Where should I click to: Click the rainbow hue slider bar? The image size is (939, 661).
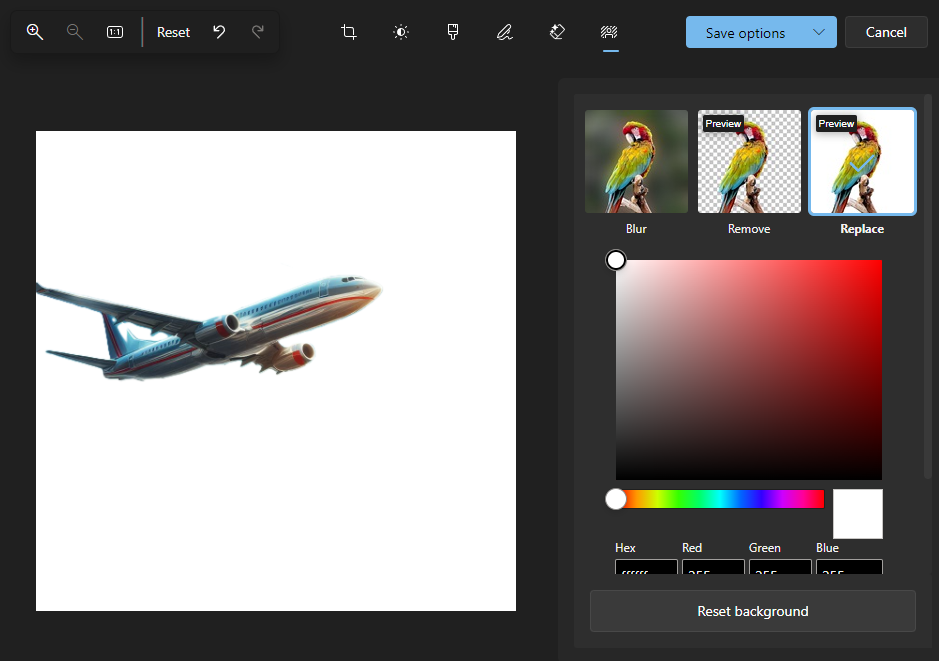pyautogui.click(x=720, y=499)
